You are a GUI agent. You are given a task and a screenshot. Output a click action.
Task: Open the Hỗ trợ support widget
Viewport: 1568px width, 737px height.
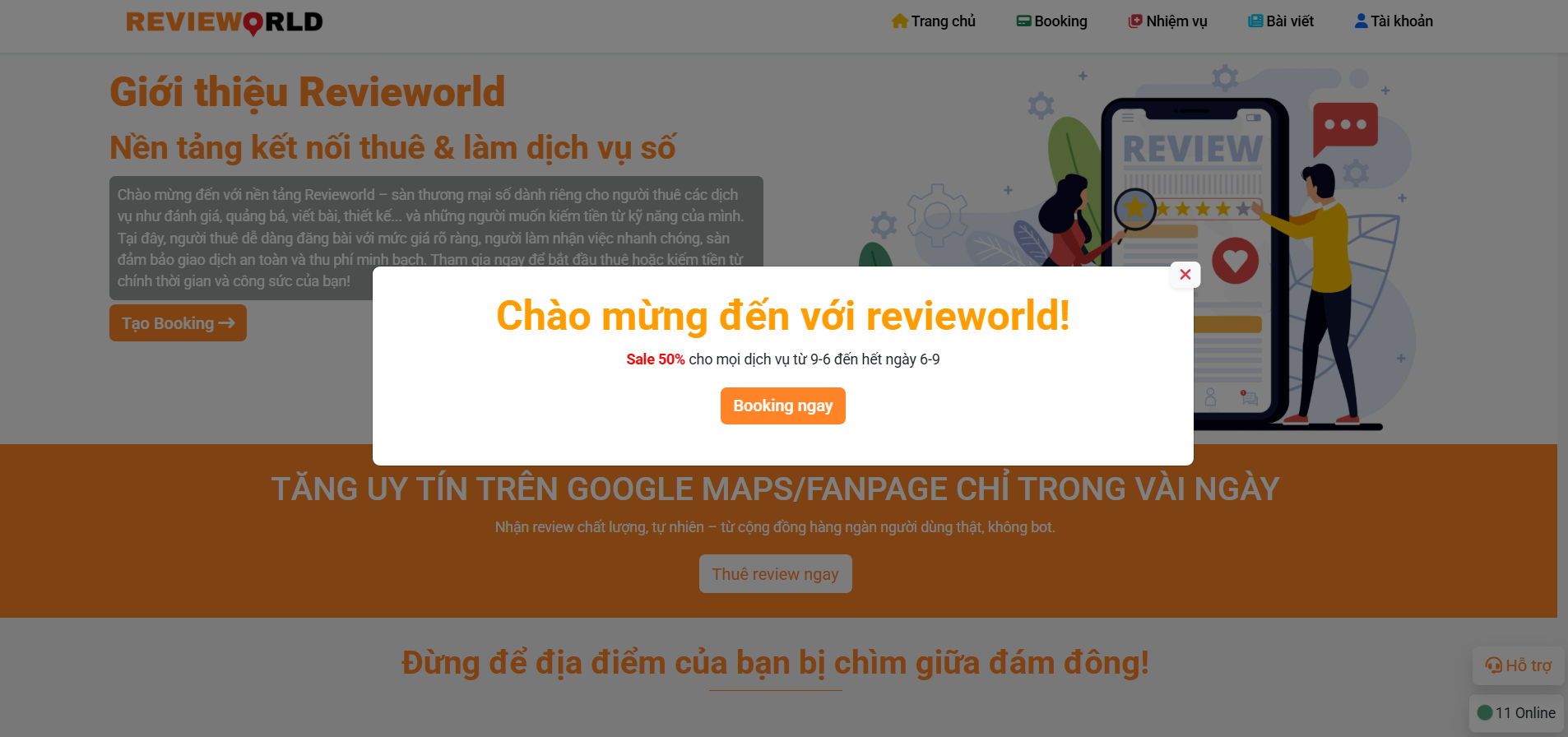tap(1518, 665)
